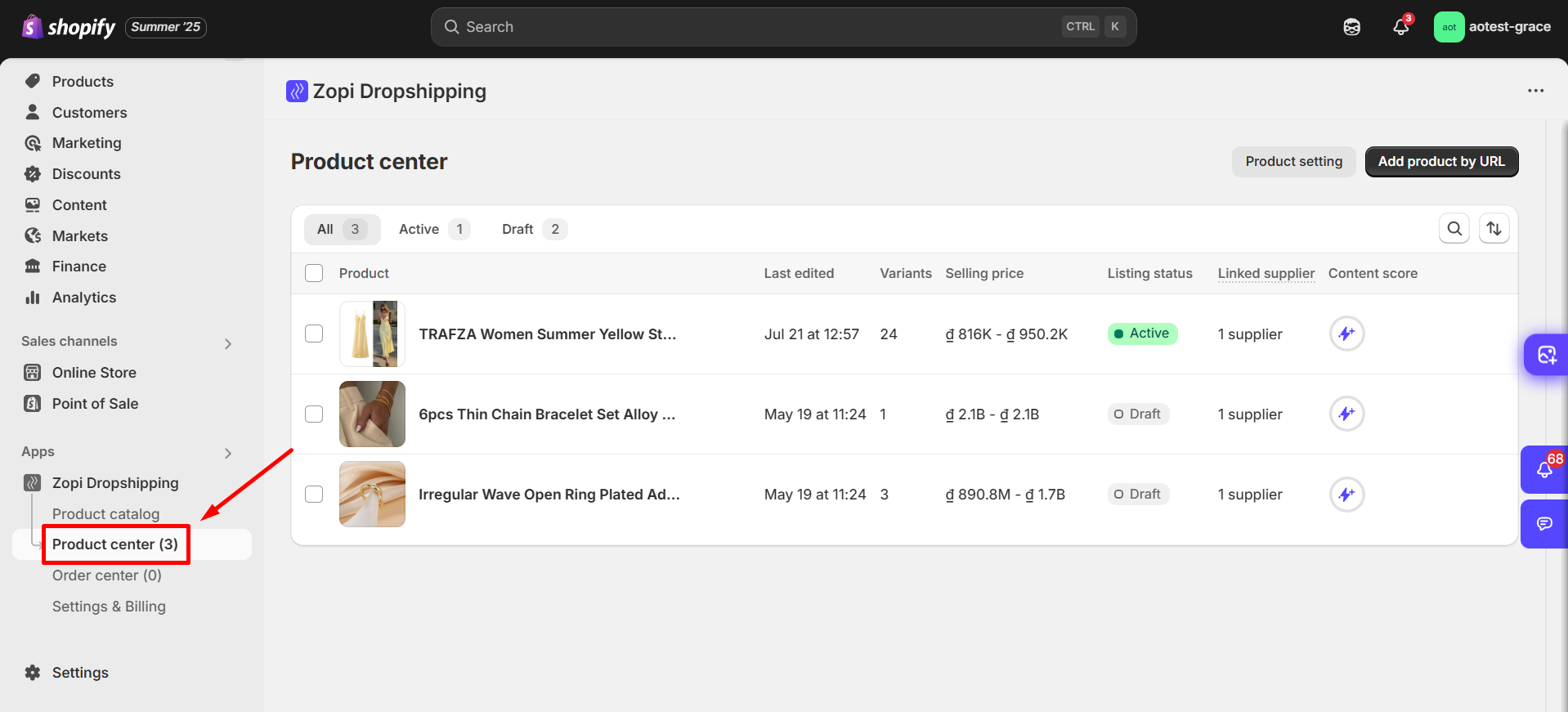The image size is (1568, 712).
Task: Toggle select-all products checkbox
Action: tap(314, 273)
